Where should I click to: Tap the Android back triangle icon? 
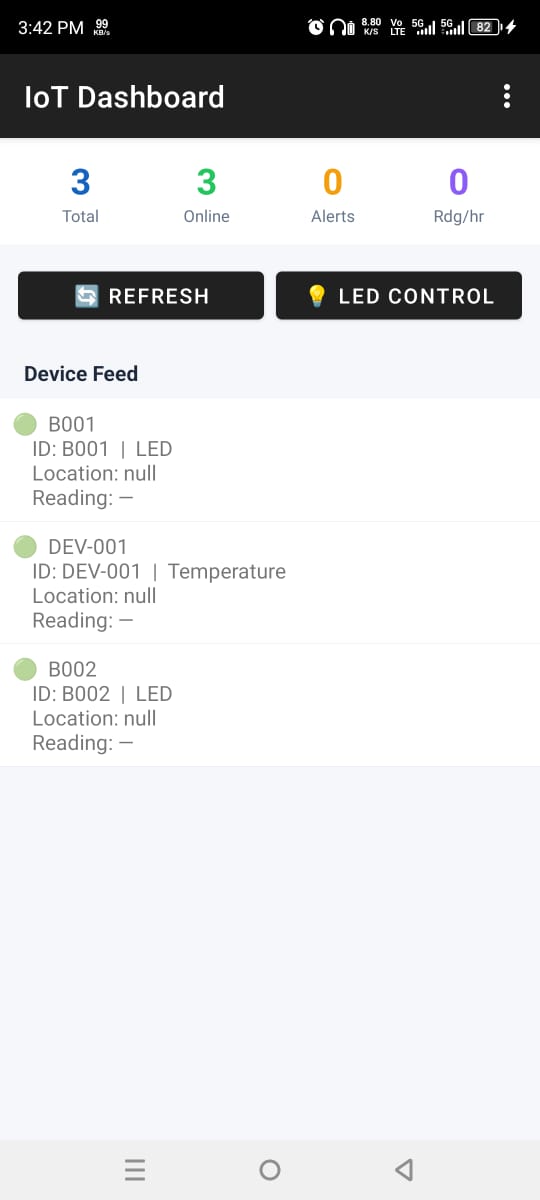pos(404,1169)
